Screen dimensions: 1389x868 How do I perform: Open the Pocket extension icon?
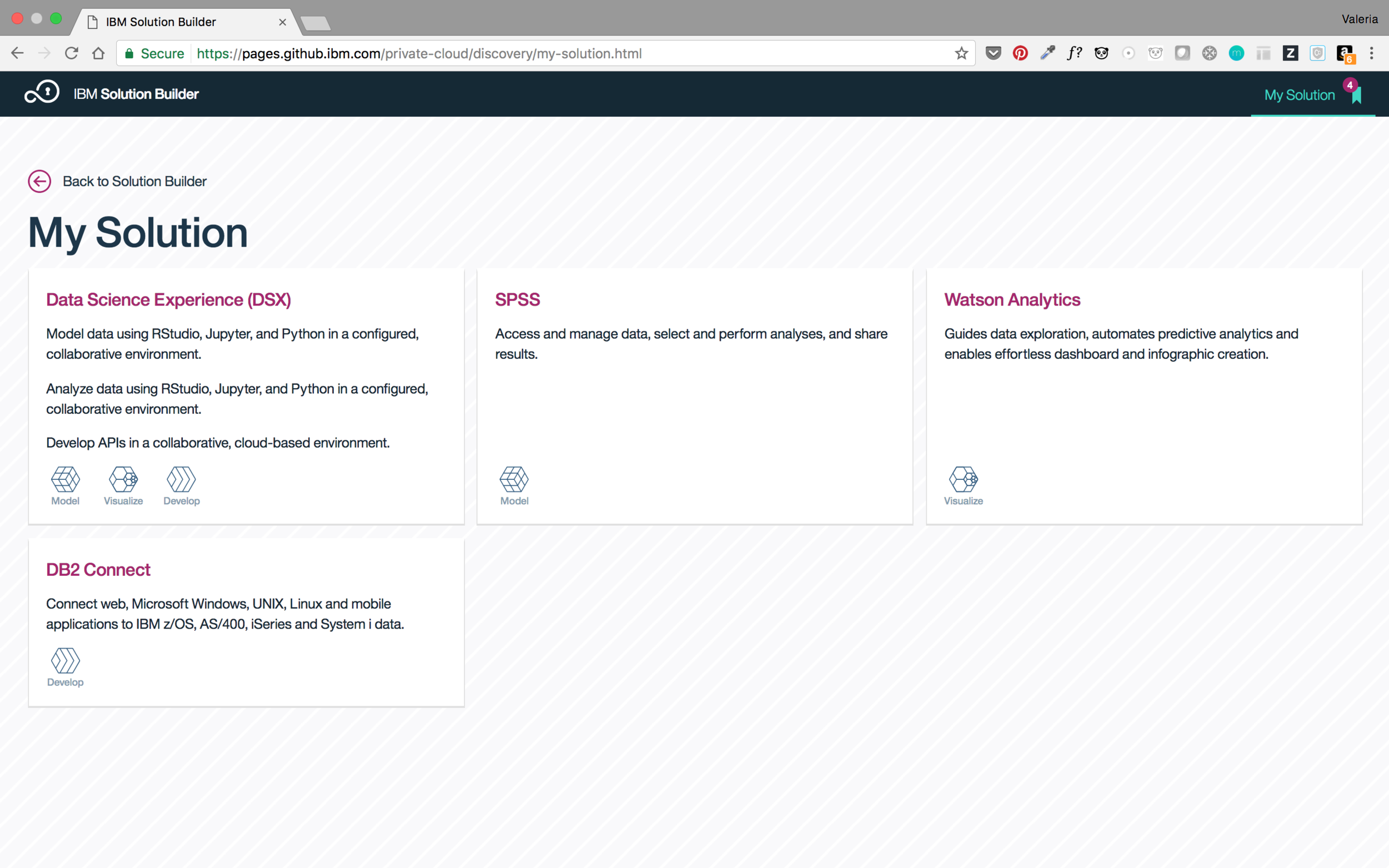tap(993, 53)
